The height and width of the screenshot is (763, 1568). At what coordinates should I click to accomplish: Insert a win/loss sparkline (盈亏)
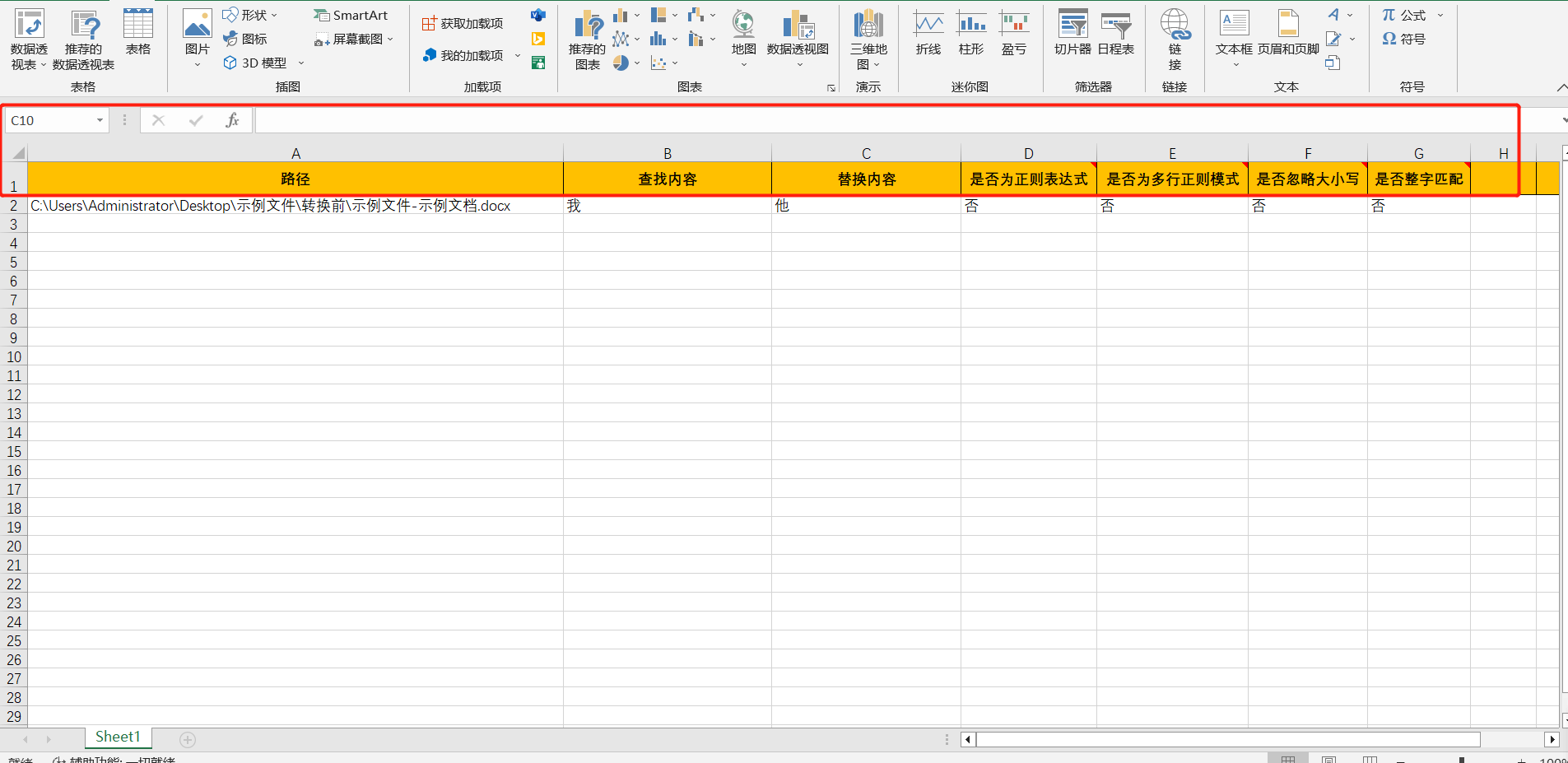(1015, 33)
